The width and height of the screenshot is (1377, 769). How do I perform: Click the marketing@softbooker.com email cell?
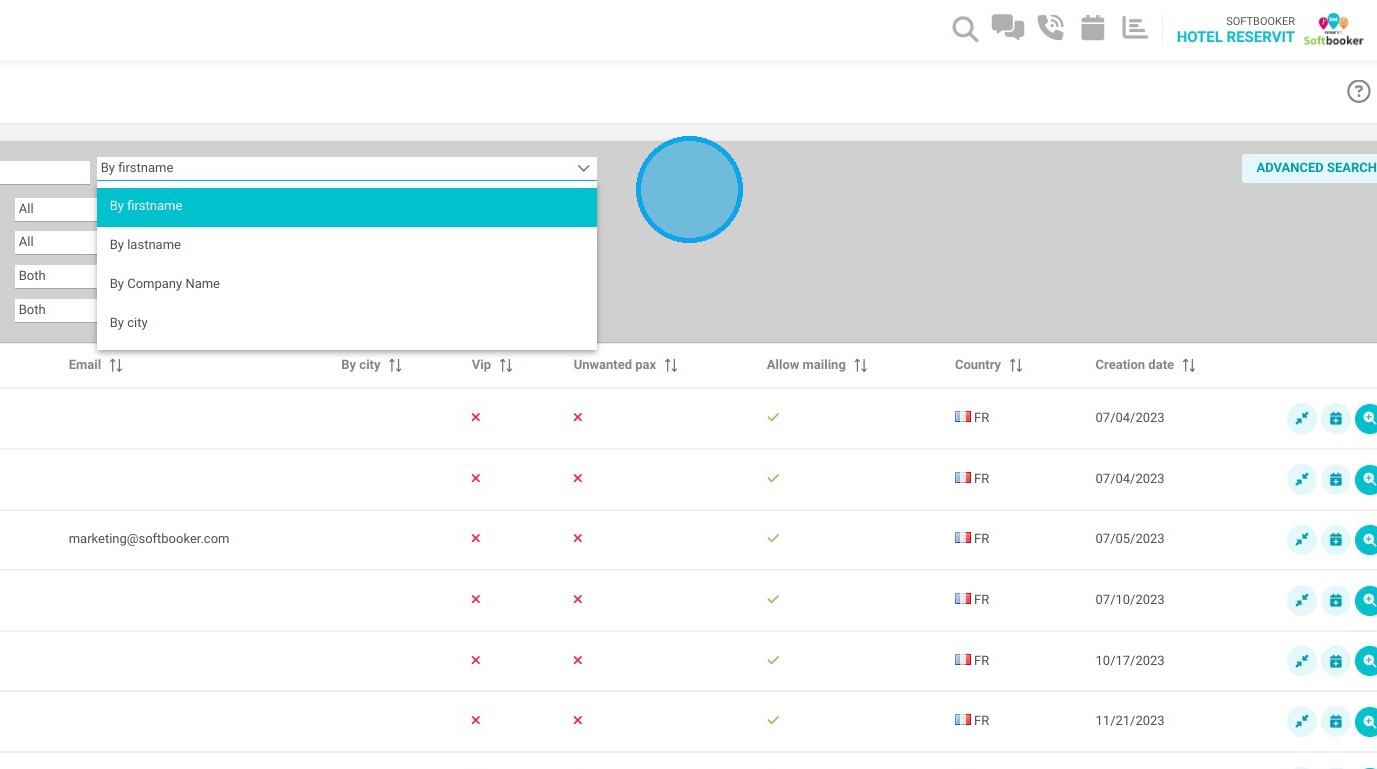pos(149,539)
